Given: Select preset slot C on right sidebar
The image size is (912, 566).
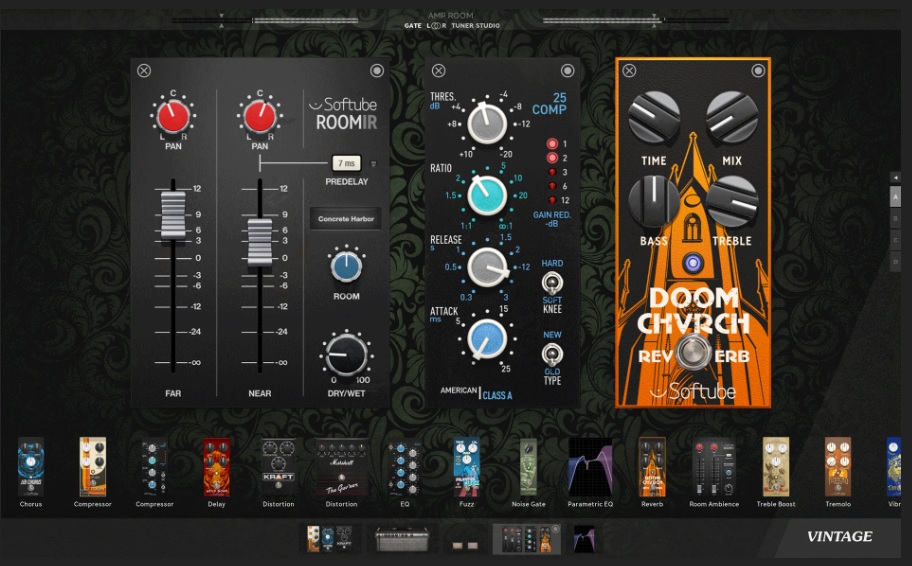Looking at the screenshot, I should [x=896, y=240].
